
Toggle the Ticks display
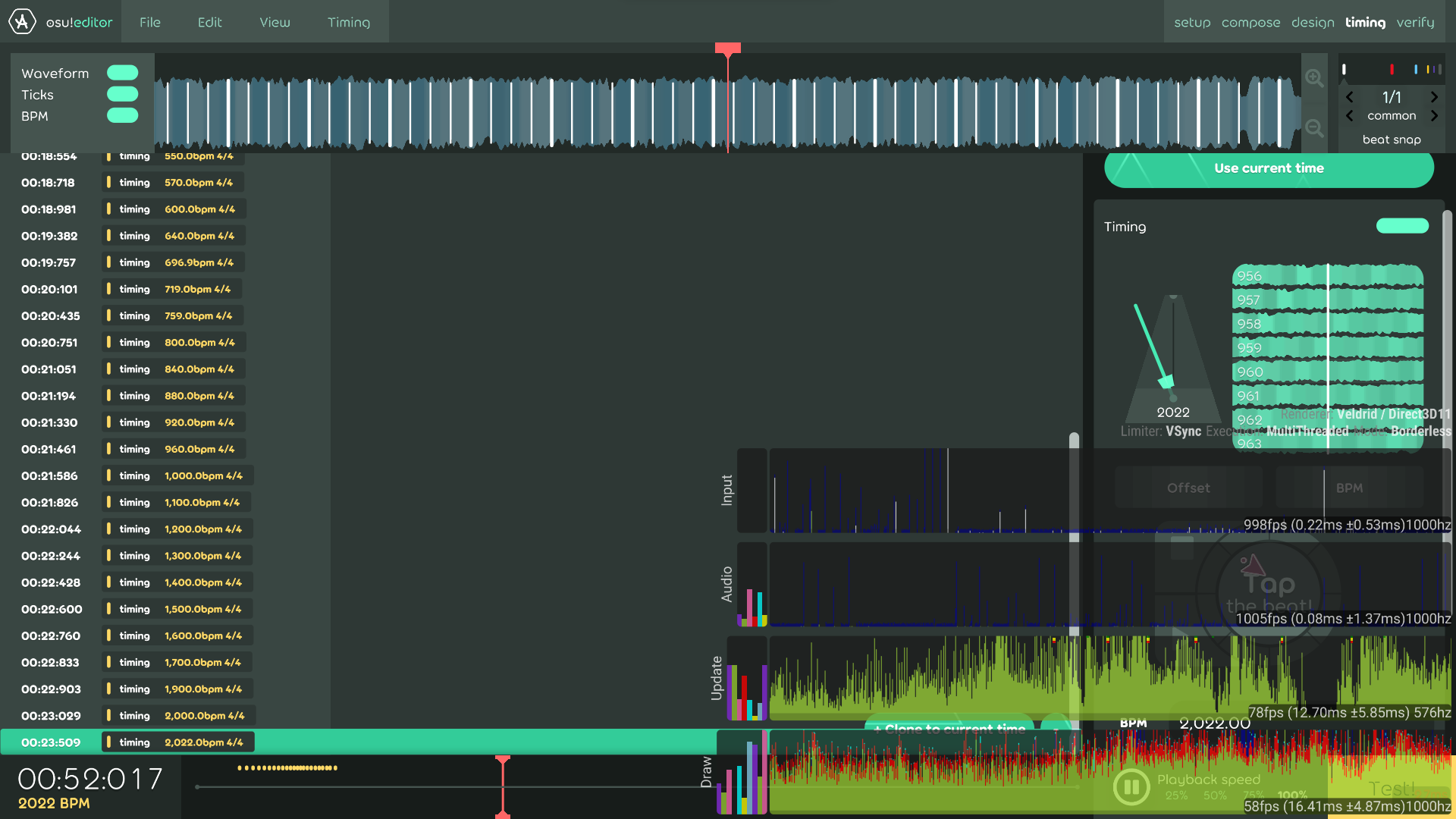[122, 93]
